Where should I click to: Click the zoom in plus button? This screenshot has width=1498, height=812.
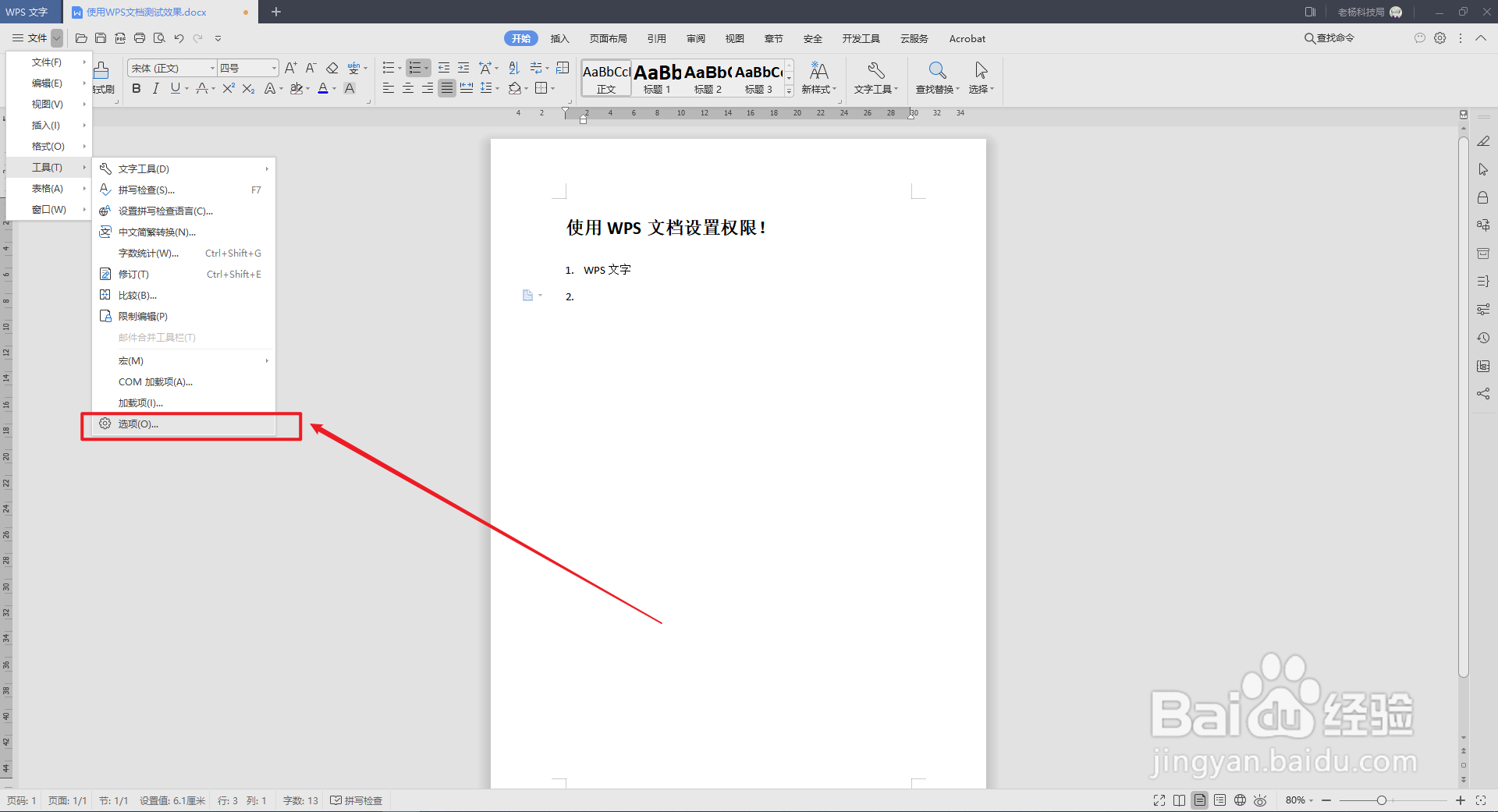coord(1461,800)
